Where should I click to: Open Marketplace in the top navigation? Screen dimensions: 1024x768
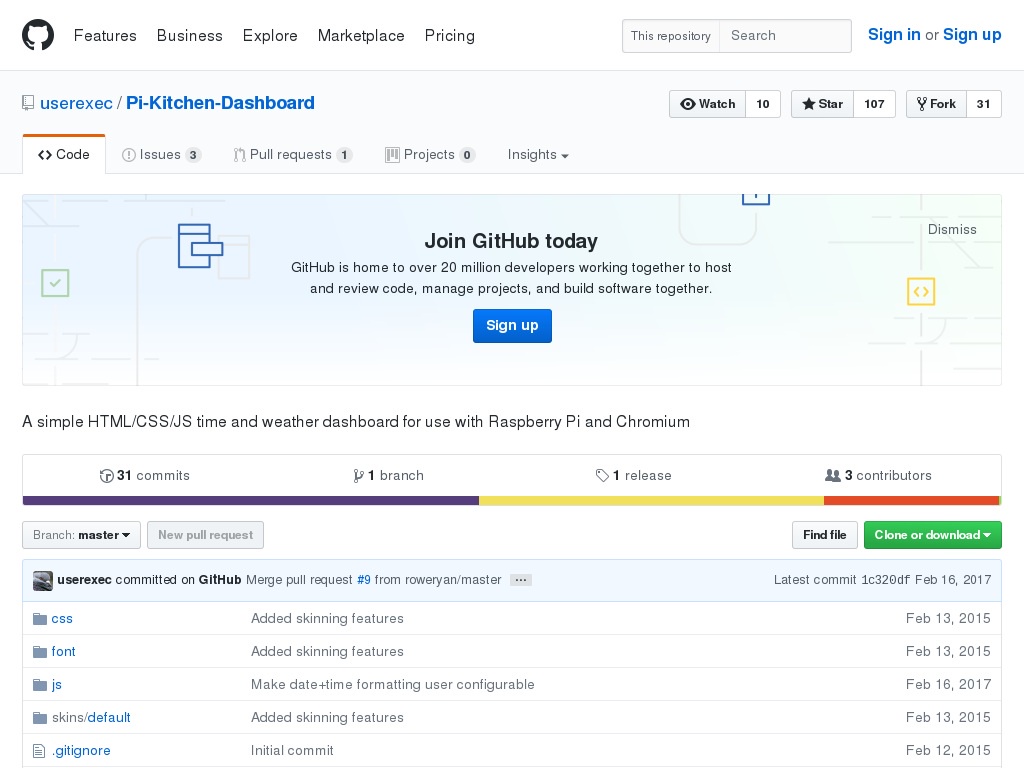click(x=361, y=35)
